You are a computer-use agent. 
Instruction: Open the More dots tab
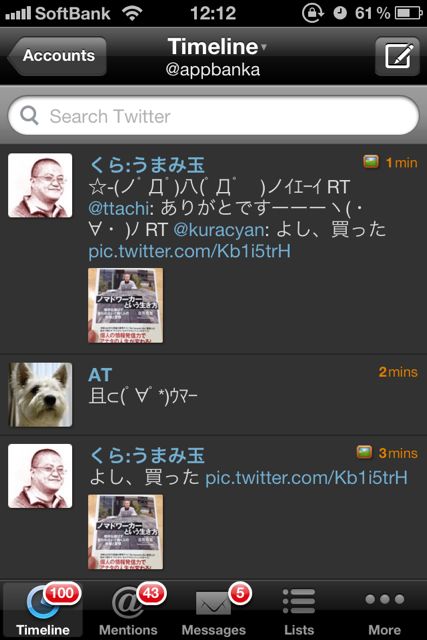[x=384, y=609]
